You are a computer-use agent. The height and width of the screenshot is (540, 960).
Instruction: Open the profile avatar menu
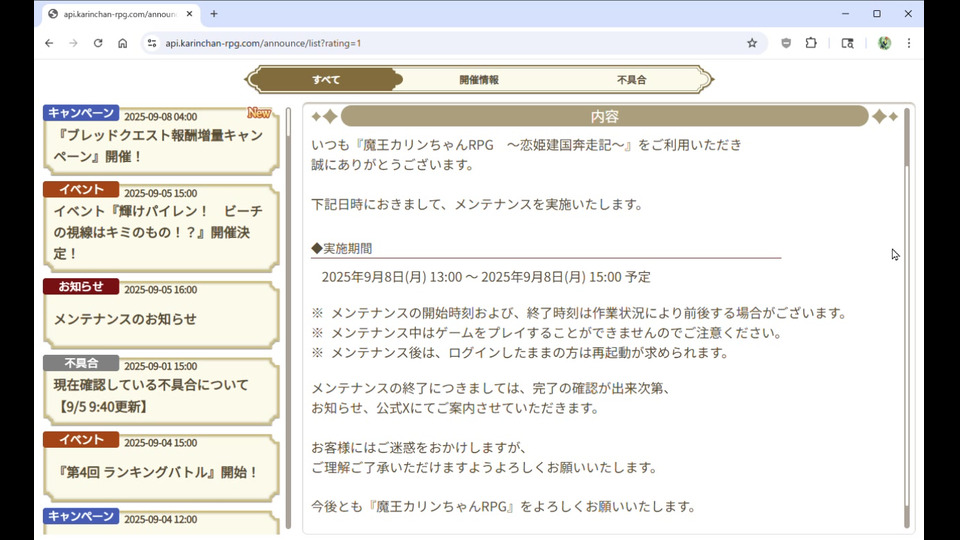click(x=884, y=43)
